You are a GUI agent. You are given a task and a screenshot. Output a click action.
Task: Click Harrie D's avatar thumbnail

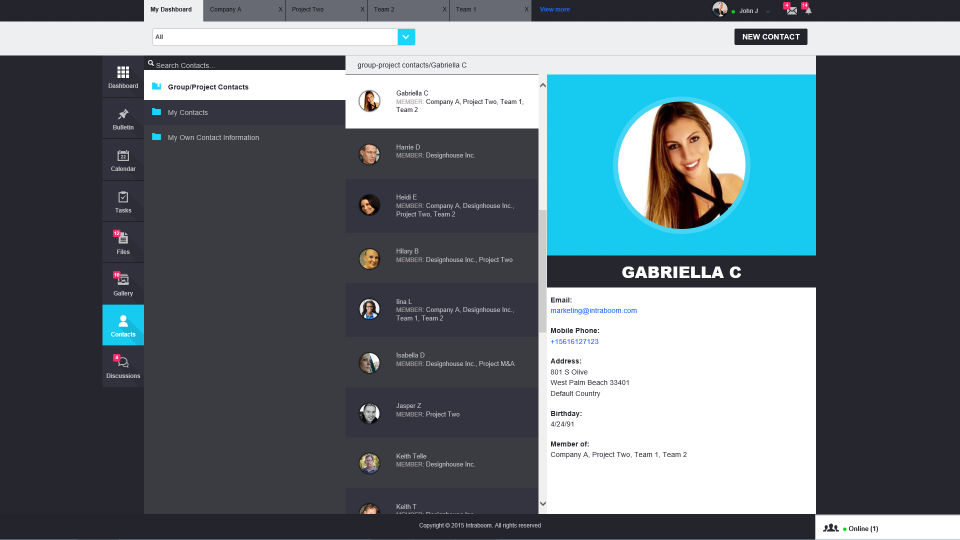point(369,154)
